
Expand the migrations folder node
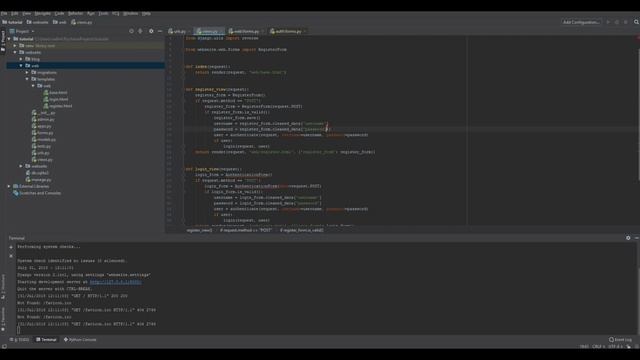(x=27, y=72)
